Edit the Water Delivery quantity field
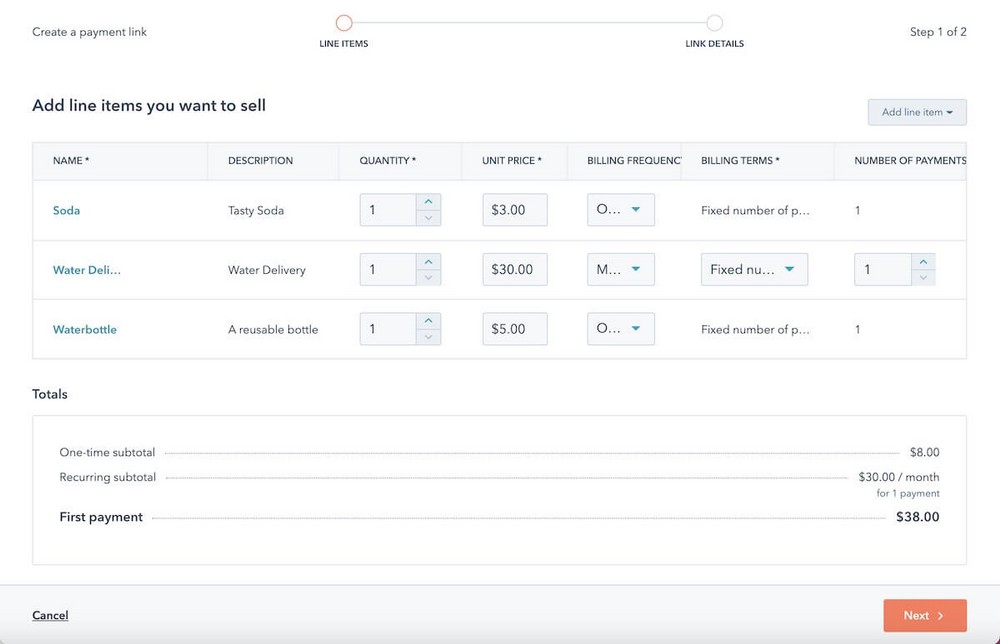Viewport: 1000px width, 644px height. pos(388,270)
